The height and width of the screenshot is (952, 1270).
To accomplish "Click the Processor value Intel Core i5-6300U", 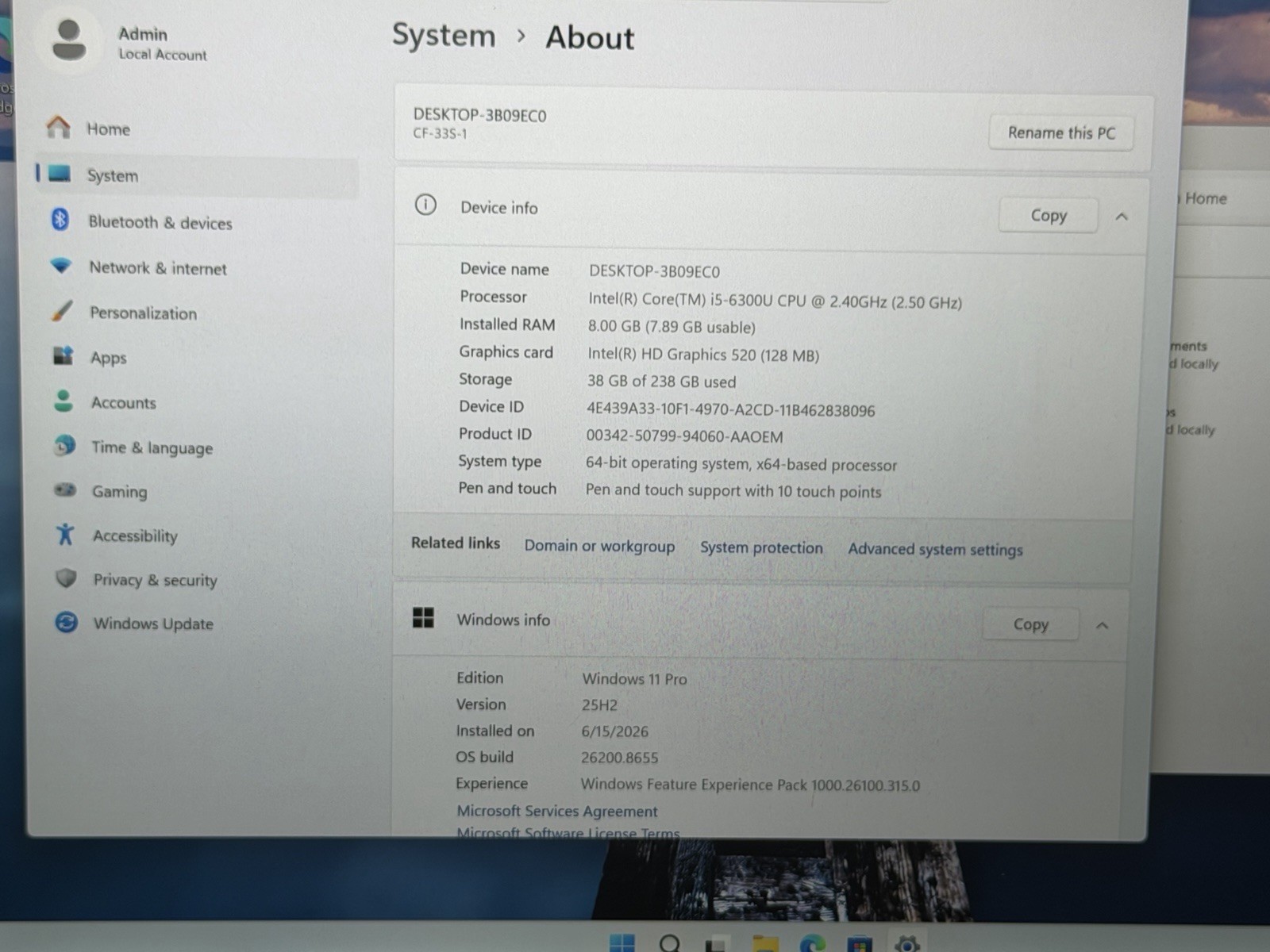I will [x=775, y=301].
